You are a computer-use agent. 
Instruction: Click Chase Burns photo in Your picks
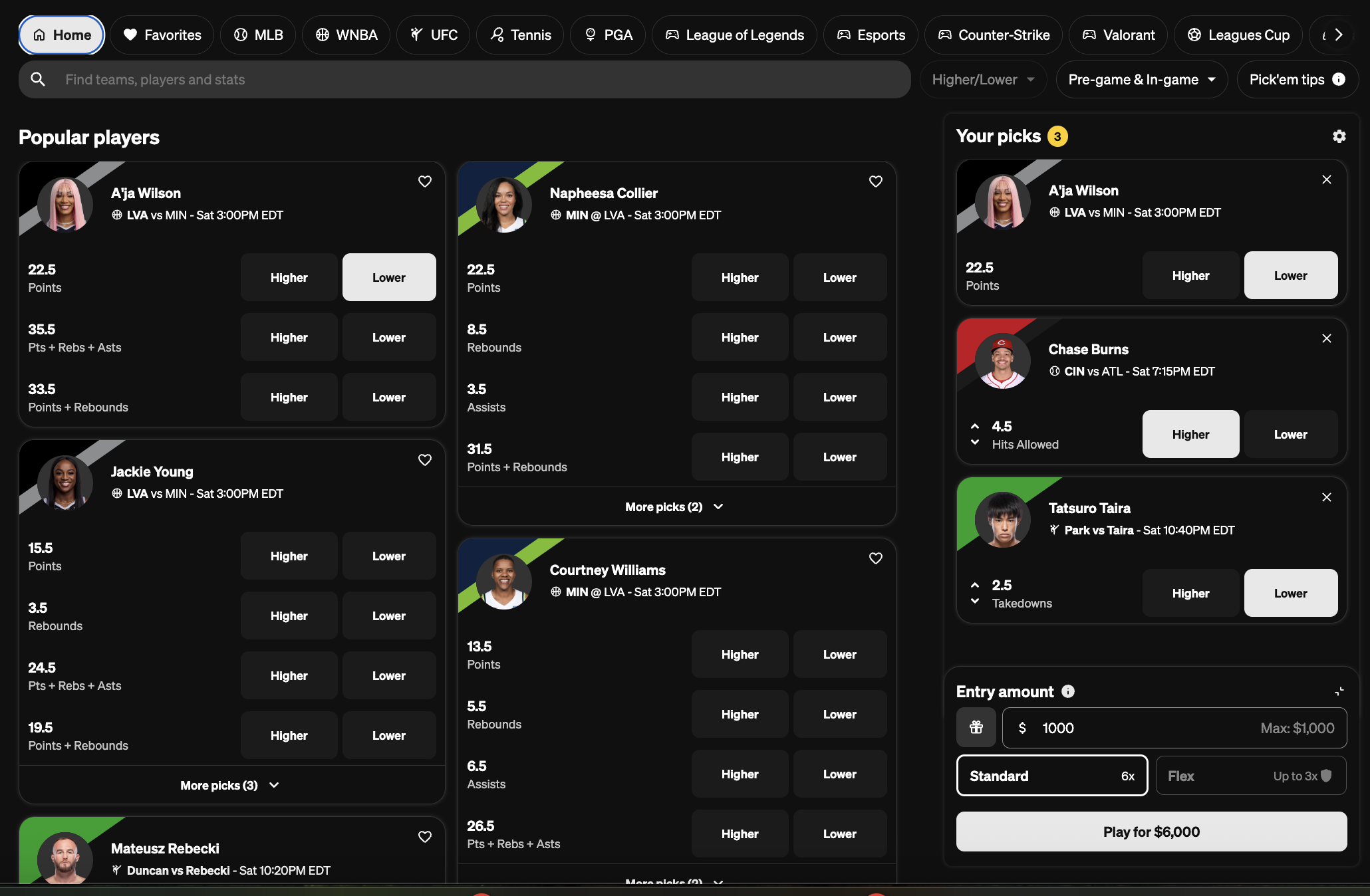1003,360
